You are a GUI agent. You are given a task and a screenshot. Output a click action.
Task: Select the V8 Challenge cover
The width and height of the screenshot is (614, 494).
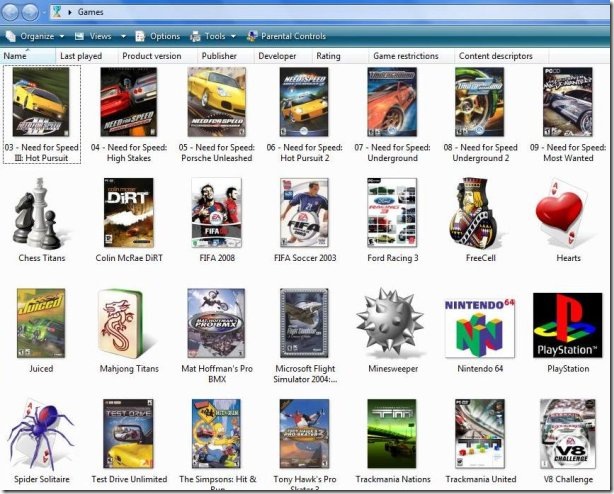568,434
